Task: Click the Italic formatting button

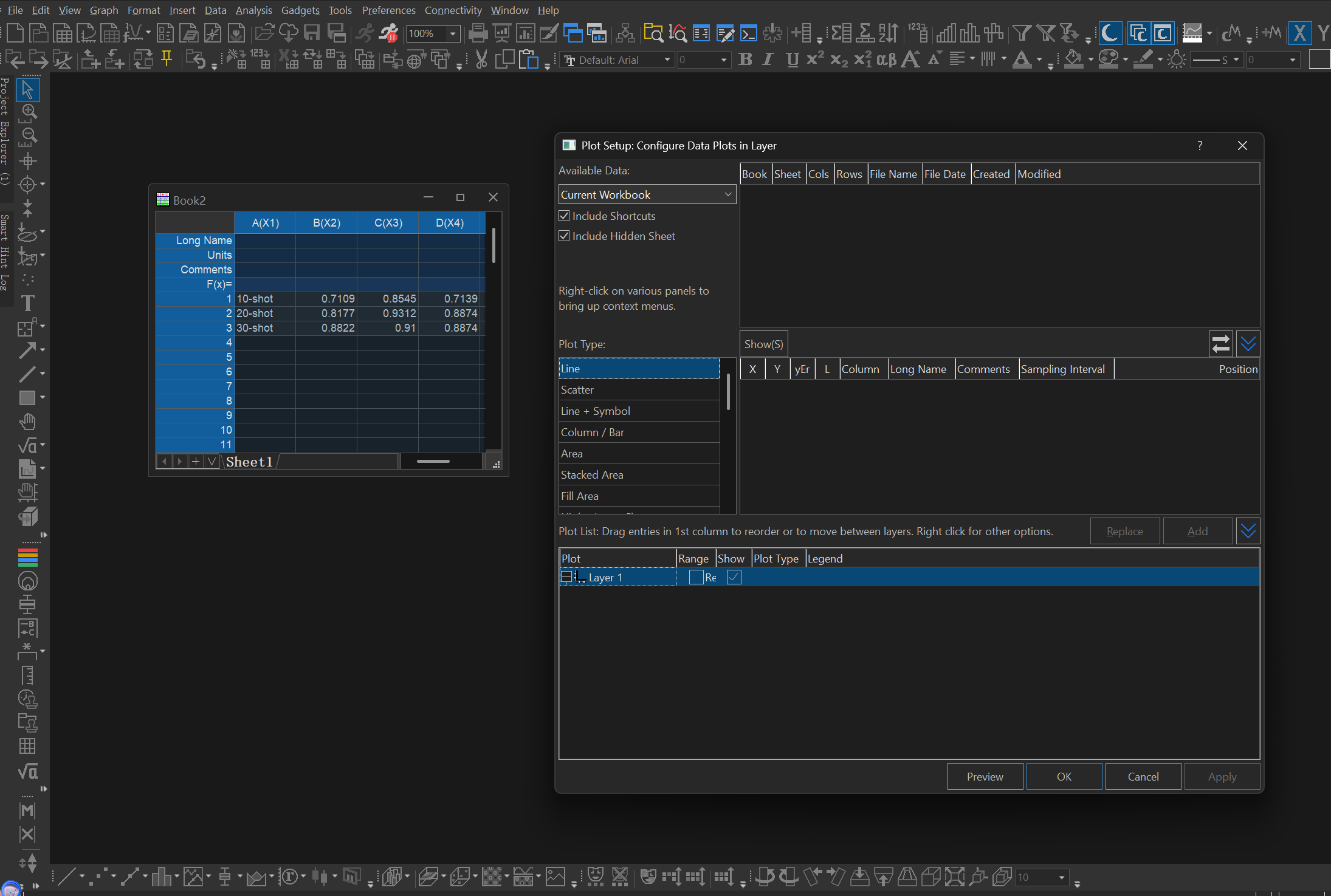Action: [768, 60]
